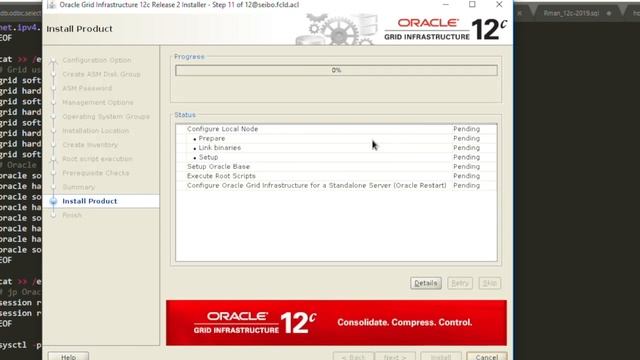Select the ASM Password step

87,88
